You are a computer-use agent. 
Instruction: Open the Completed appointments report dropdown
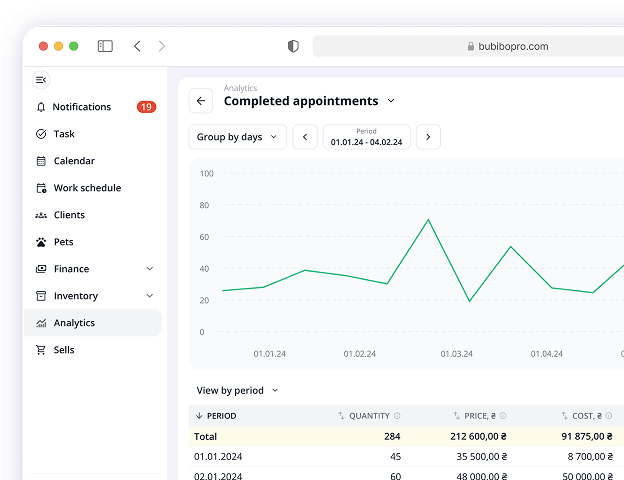click(x=391, y=101)
